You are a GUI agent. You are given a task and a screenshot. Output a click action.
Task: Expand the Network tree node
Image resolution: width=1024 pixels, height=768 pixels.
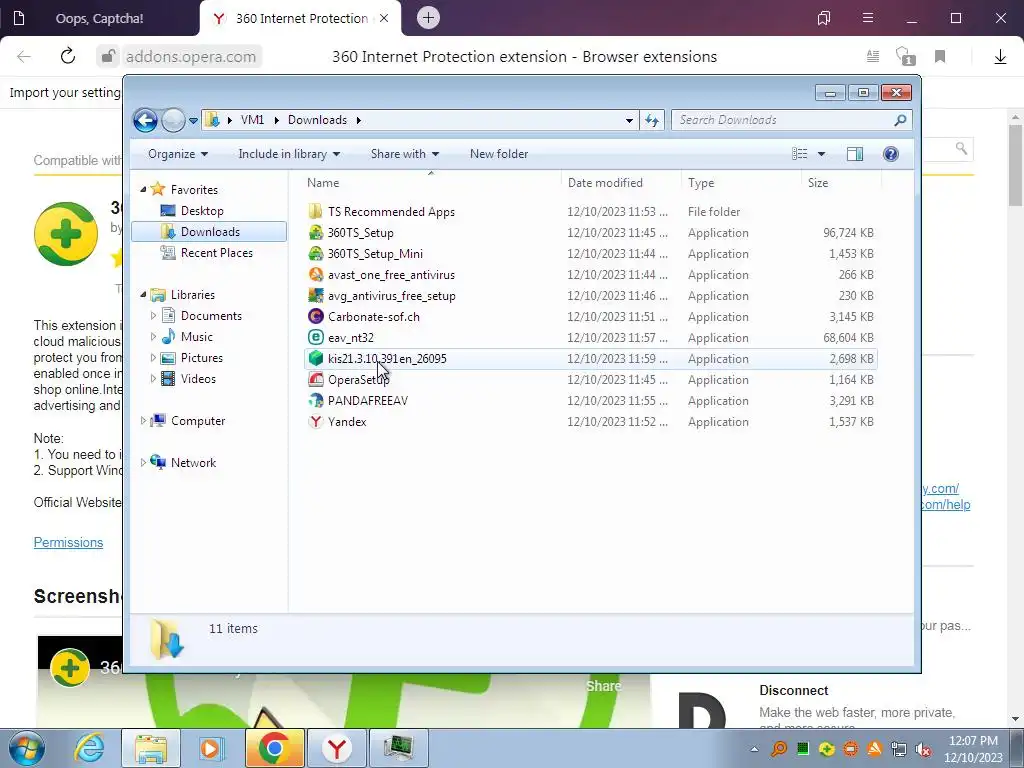tap(144, 462)
